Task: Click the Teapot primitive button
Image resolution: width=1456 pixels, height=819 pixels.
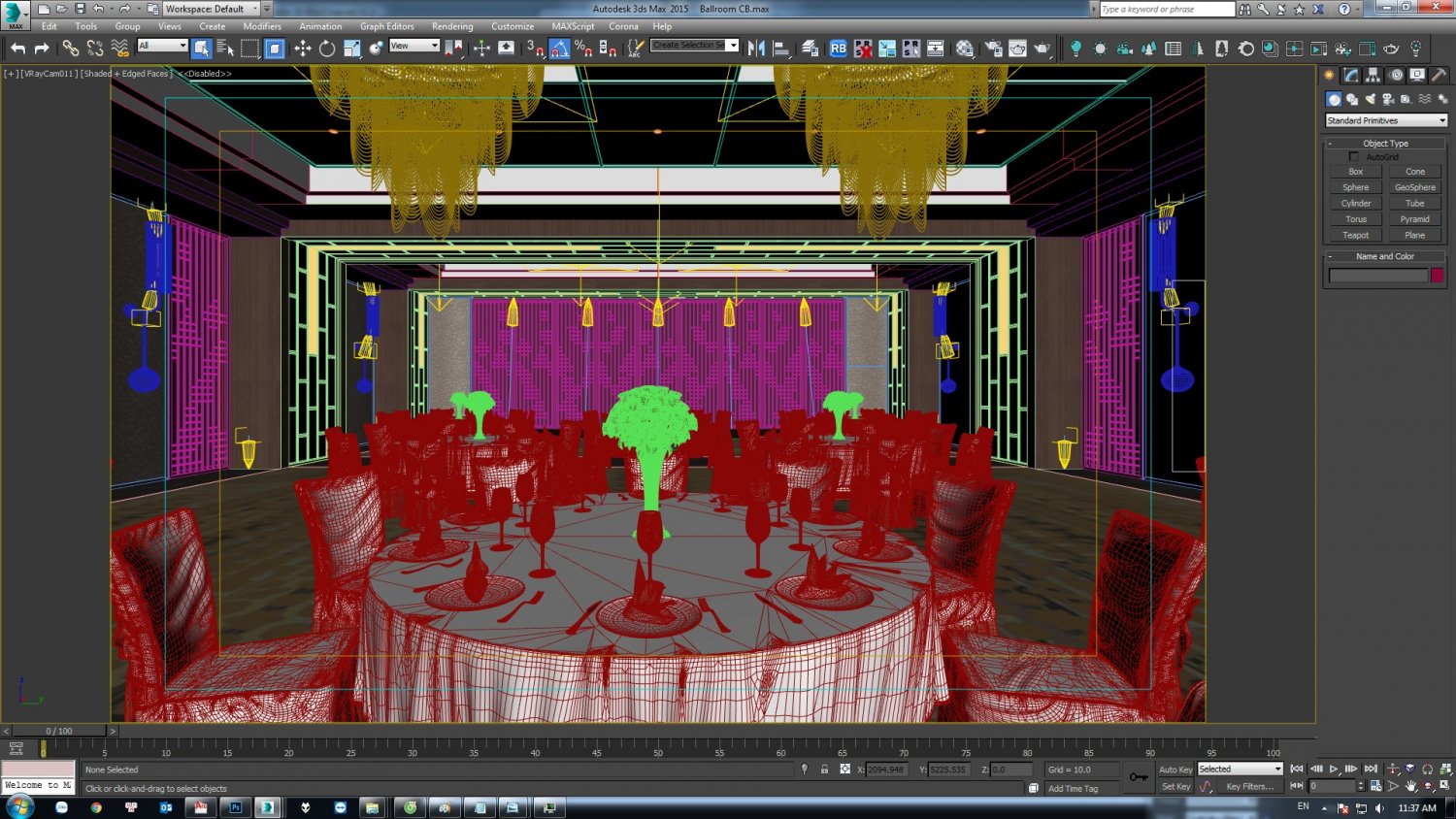Action: coord(1355,234)
